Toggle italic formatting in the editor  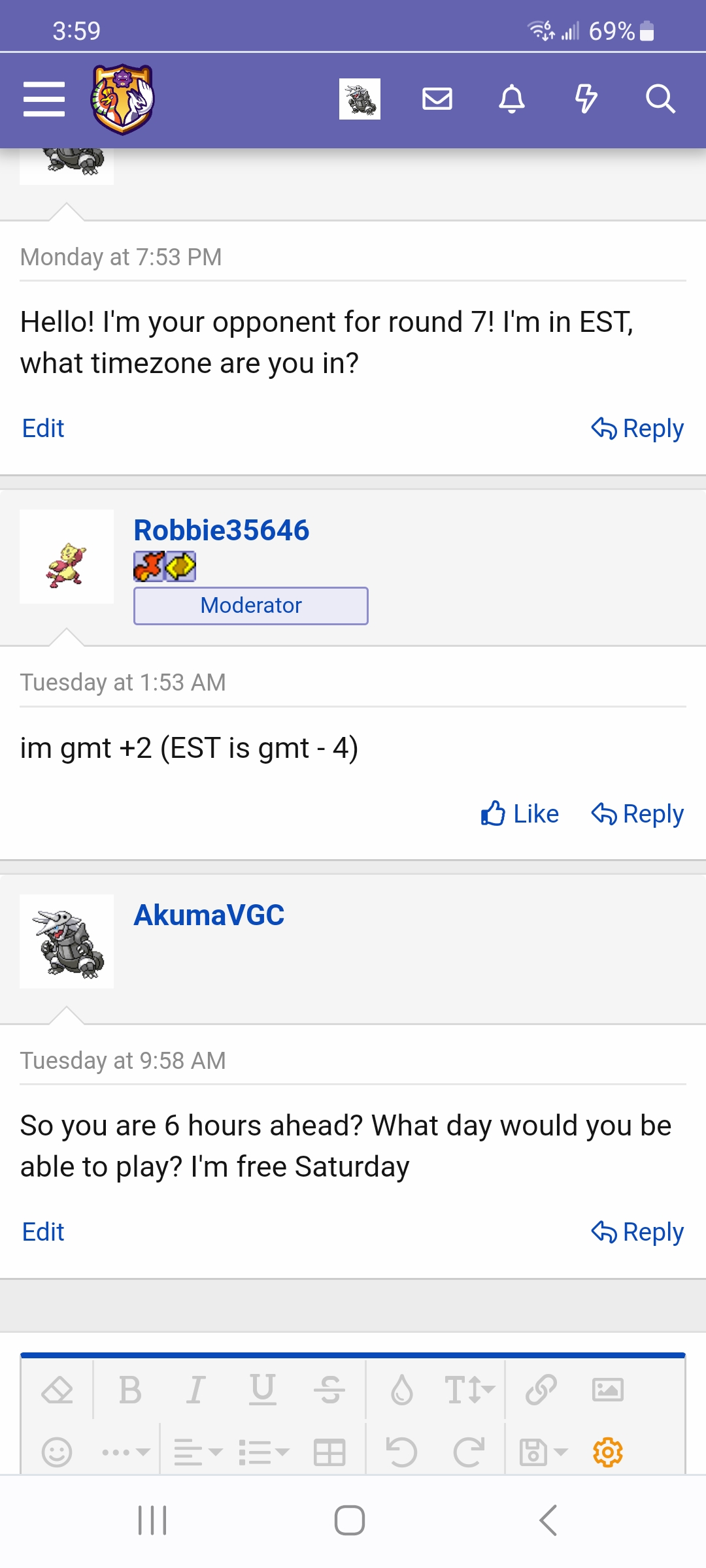coord(195,1390)
